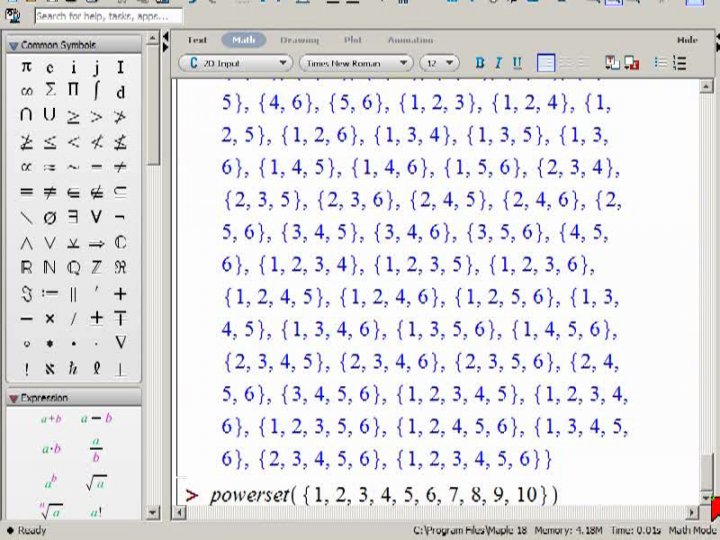720x540 pixels.
Task: Switch to Math mode tab
Action: pos(244,40)
